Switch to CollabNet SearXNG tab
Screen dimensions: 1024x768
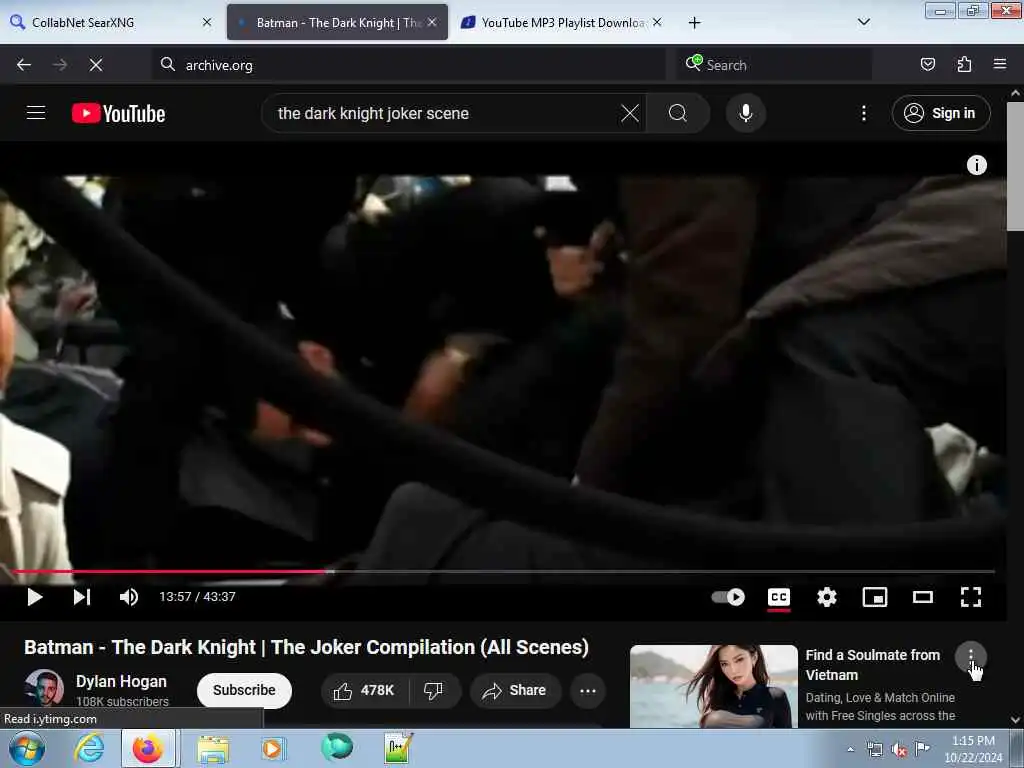[110, 22]
